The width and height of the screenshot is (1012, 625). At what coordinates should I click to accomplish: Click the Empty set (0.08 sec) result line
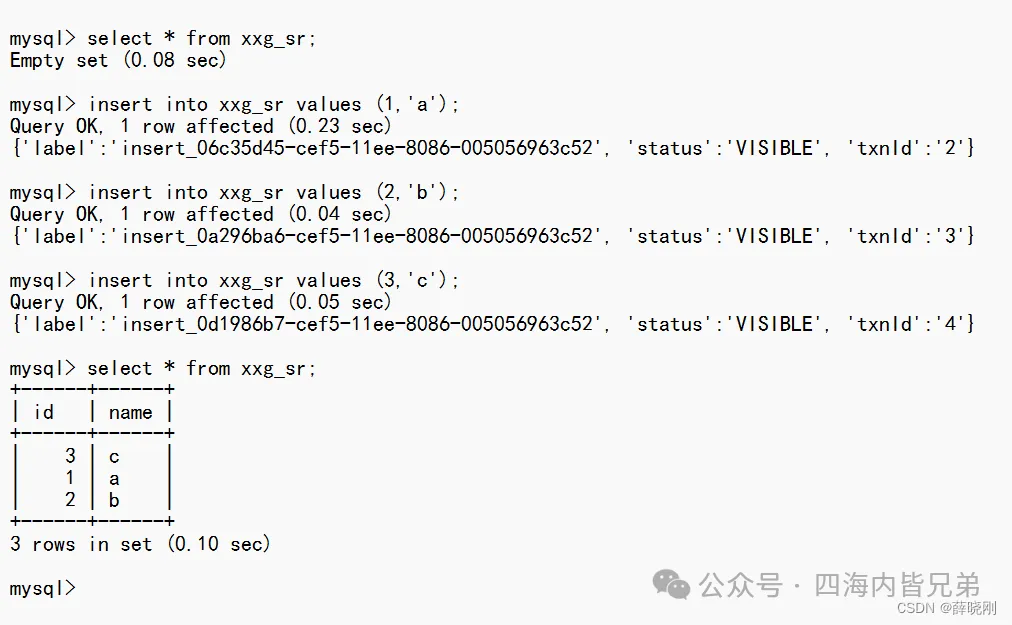(118, 61)
